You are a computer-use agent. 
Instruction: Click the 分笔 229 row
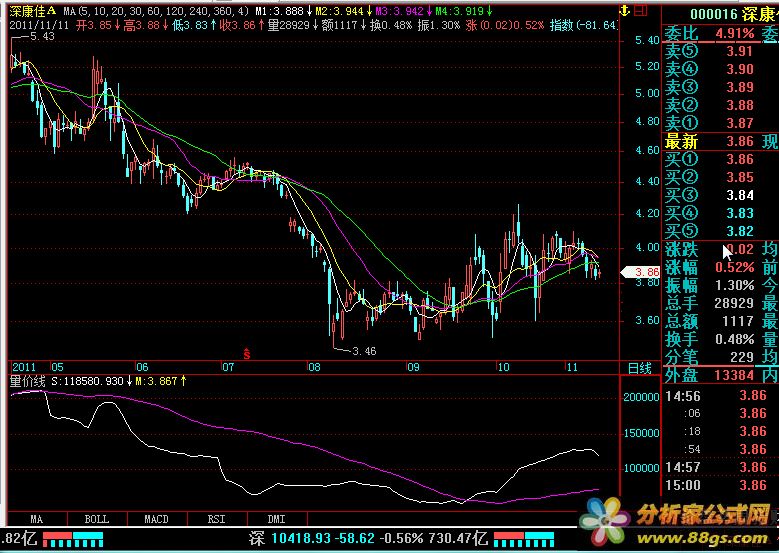[x=709, y=357]
